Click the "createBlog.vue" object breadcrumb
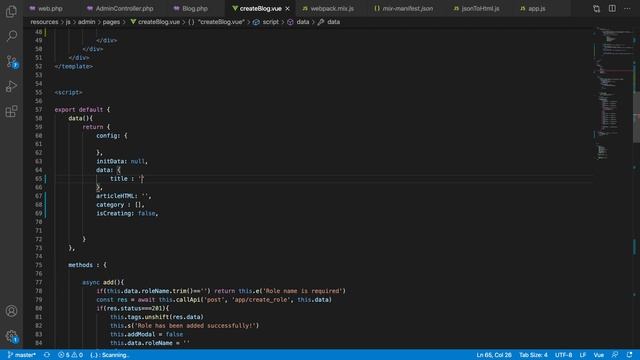The image size is (640, 360). 216,22
